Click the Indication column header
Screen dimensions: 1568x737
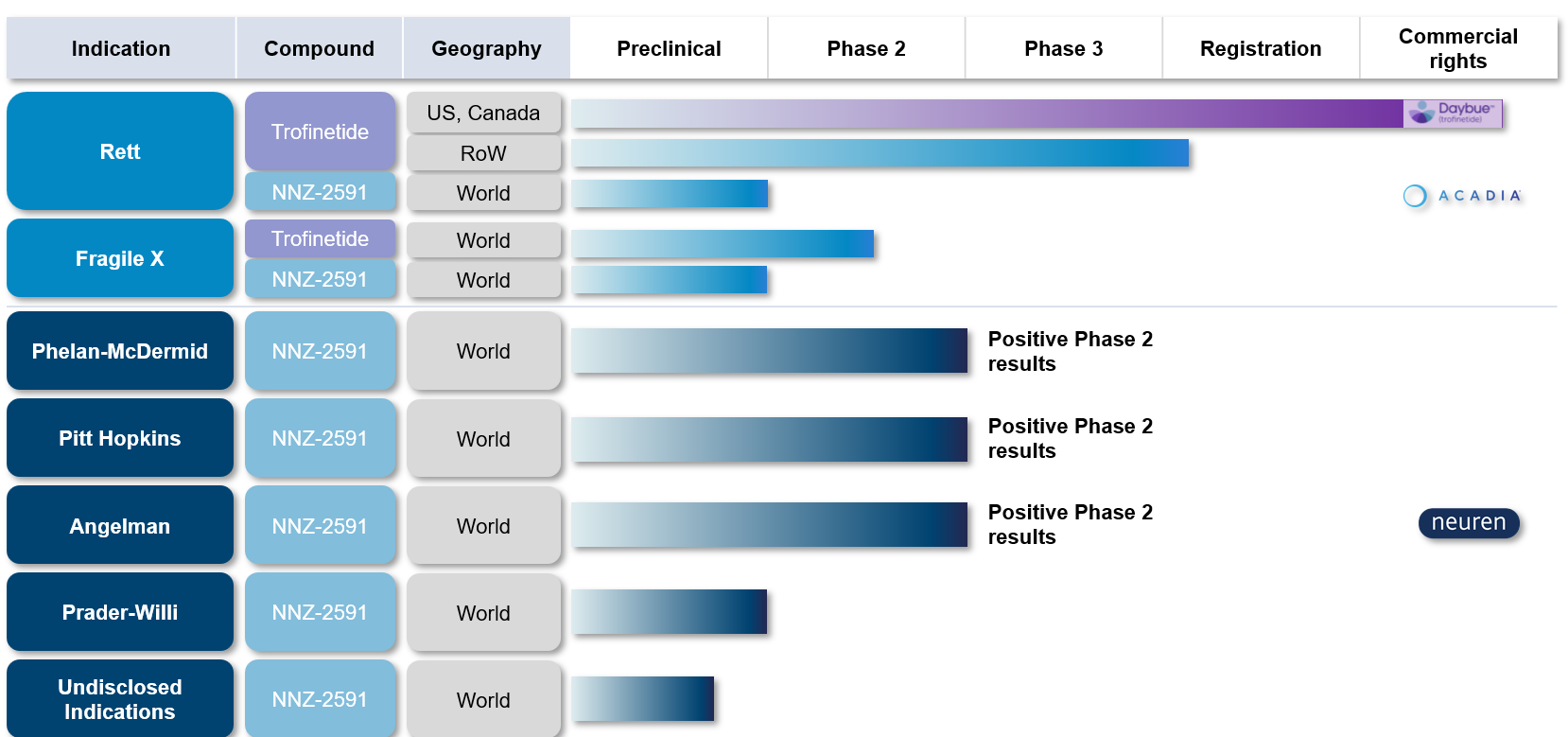(x=121, y=48)
